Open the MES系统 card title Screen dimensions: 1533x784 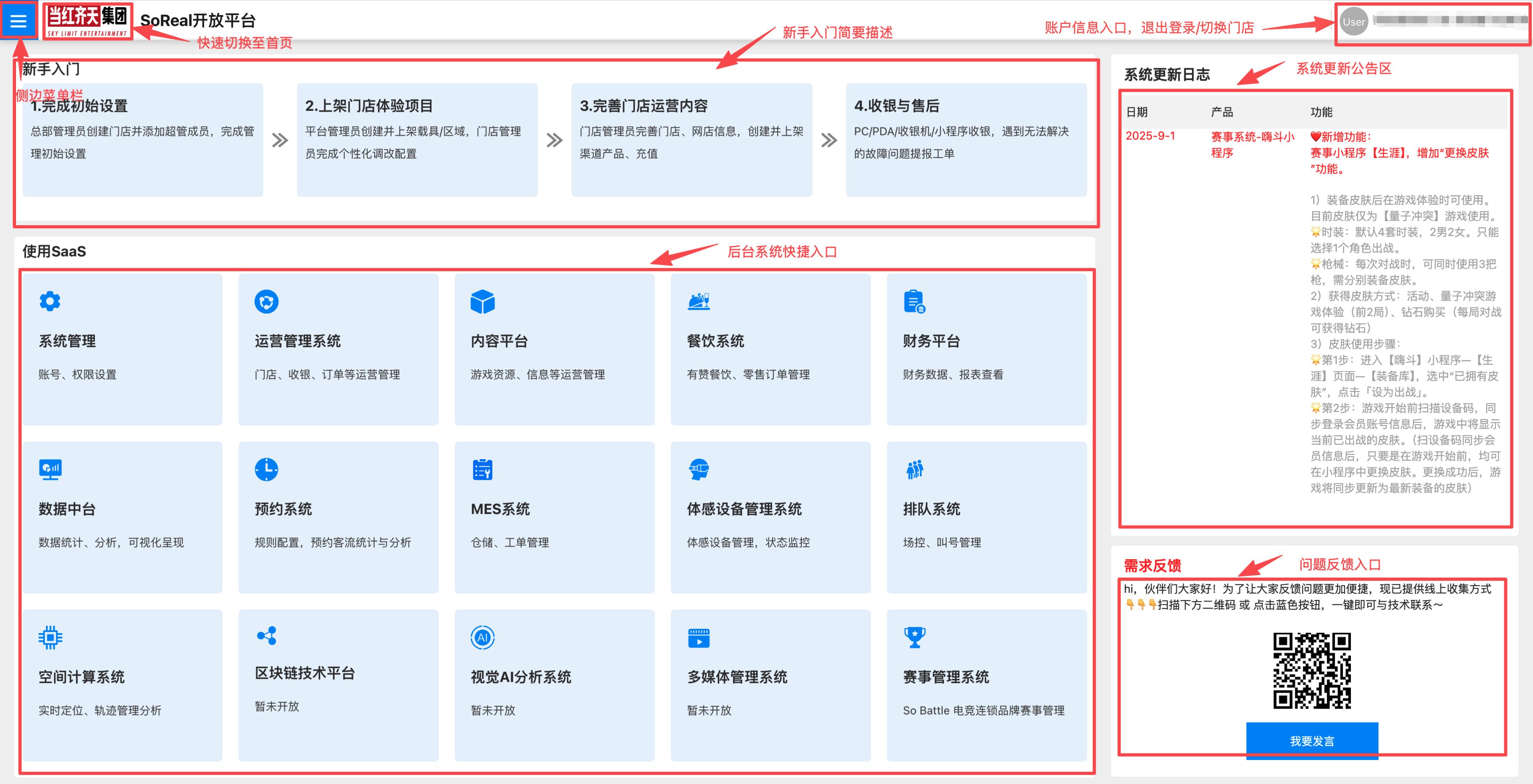pos(500,509)
